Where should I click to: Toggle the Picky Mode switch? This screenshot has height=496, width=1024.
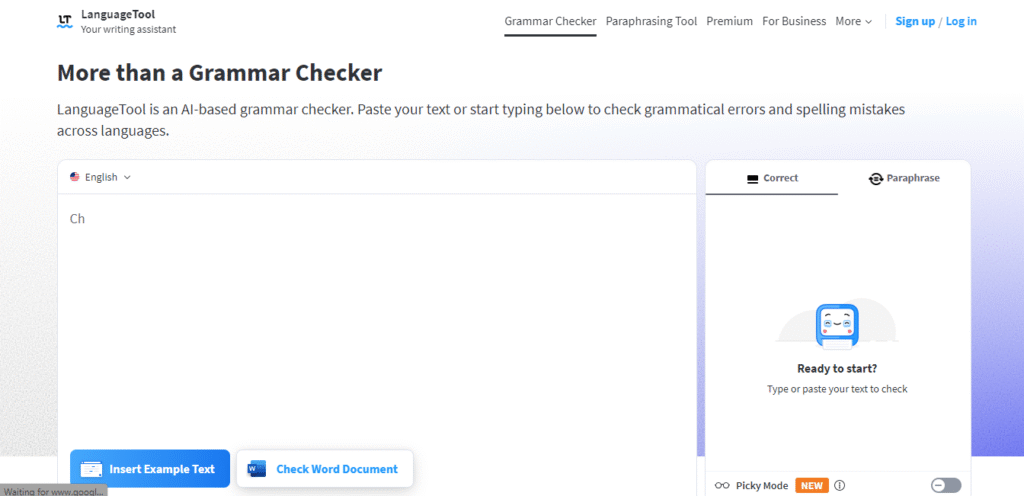(x=946, y=486)
